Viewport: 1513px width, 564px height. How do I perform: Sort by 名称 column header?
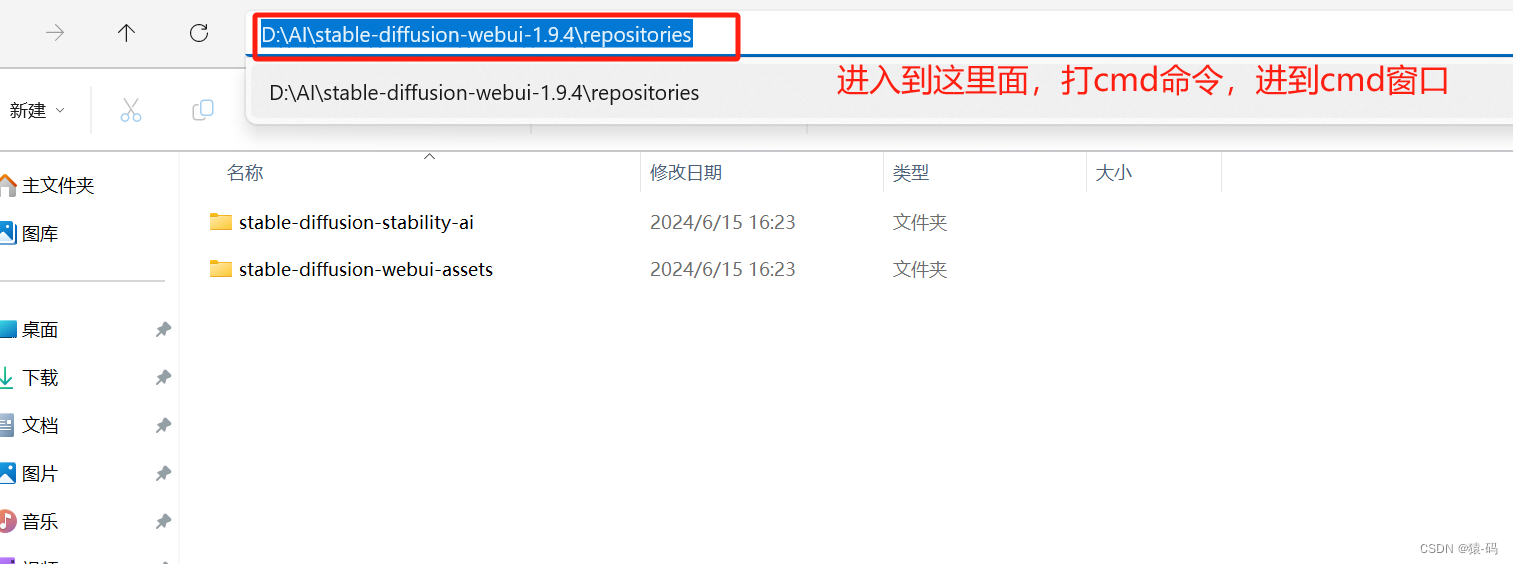(x=245, y=173)
